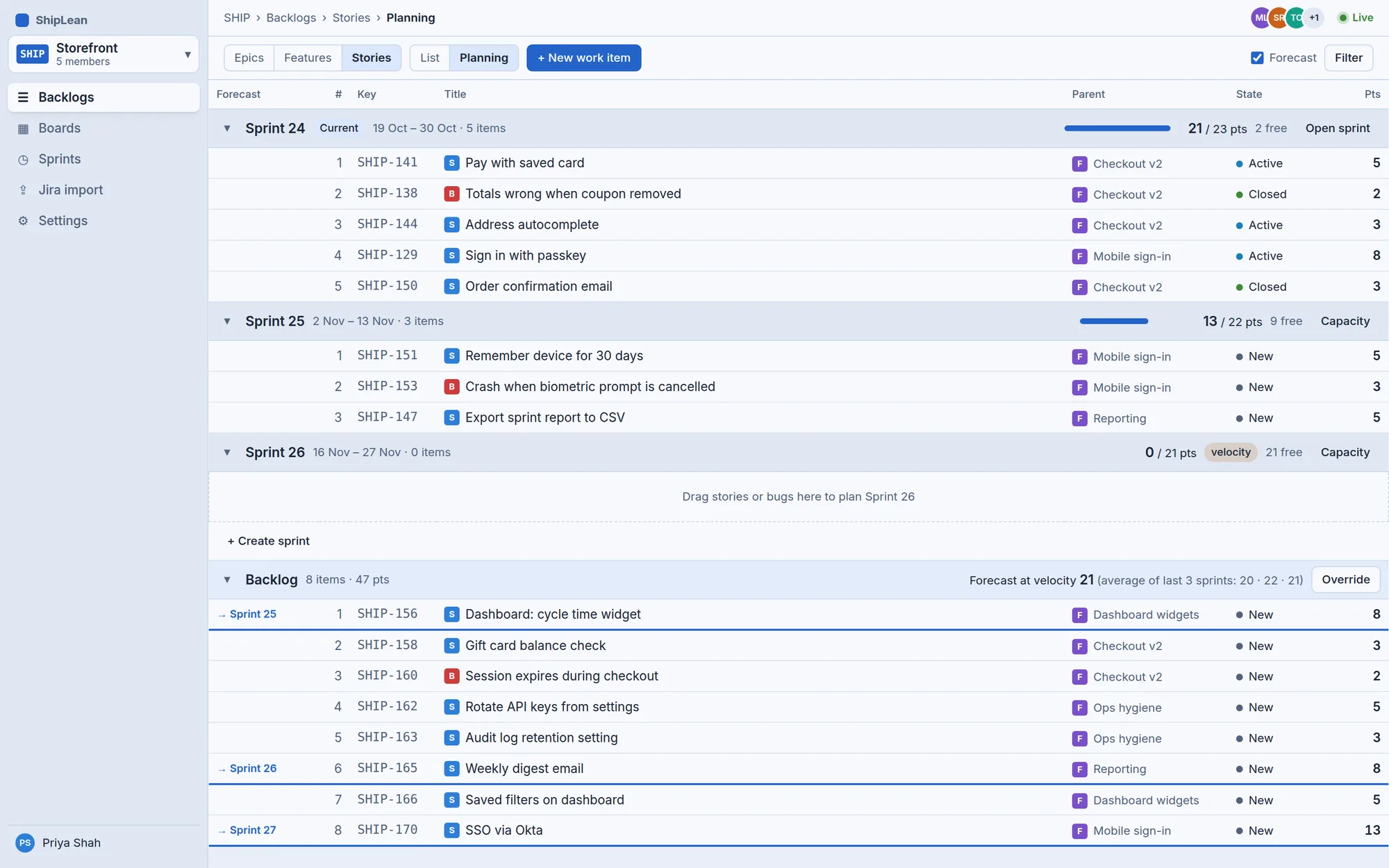Collapse the Backlog section
1389x868 pixels.
[227, 580]
